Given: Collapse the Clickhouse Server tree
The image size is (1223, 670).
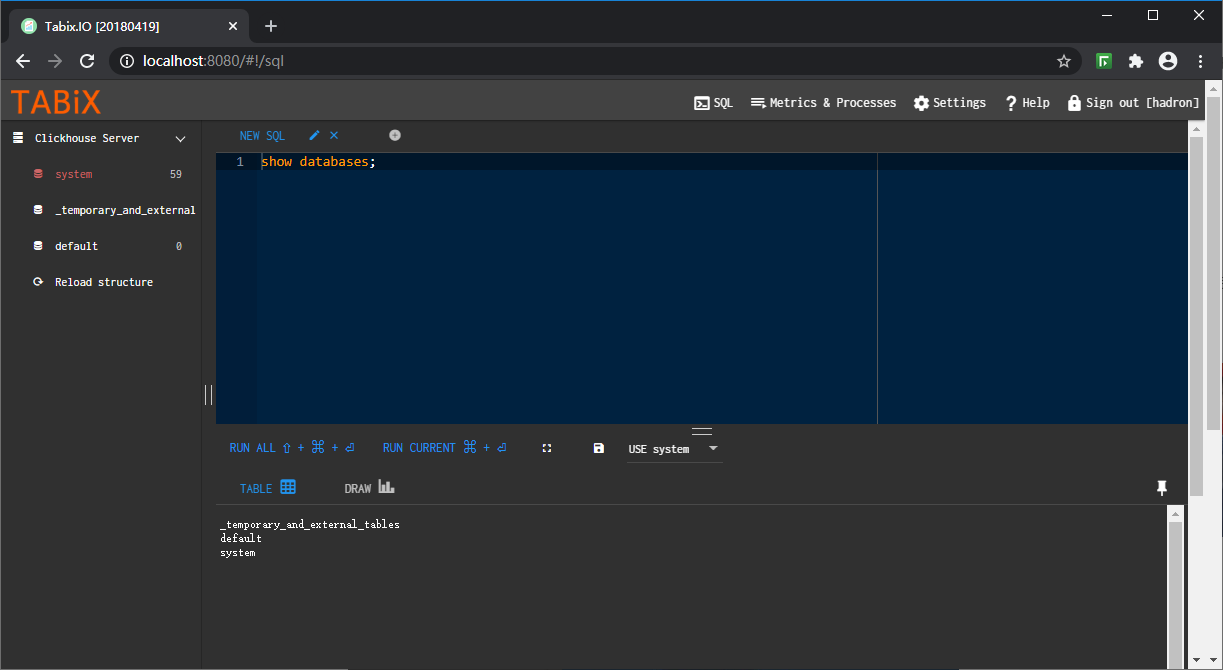Looking at the screenshot, I should click(180, 138).
